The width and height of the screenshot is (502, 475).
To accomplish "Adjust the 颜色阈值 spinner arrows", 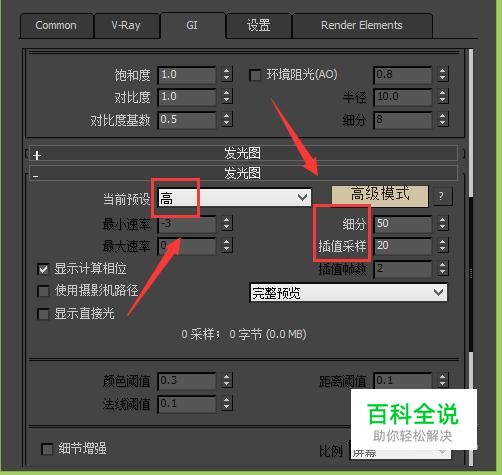I will coord(227,380).
